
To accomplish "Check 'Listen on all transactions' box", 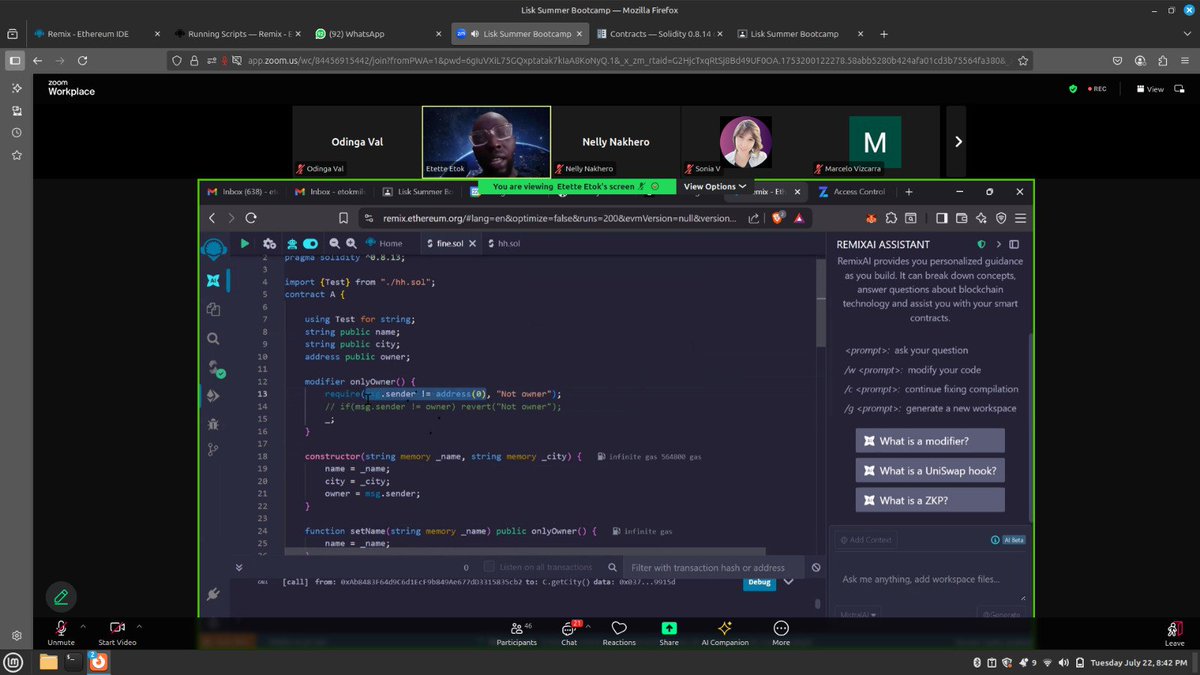I will 490,567.
